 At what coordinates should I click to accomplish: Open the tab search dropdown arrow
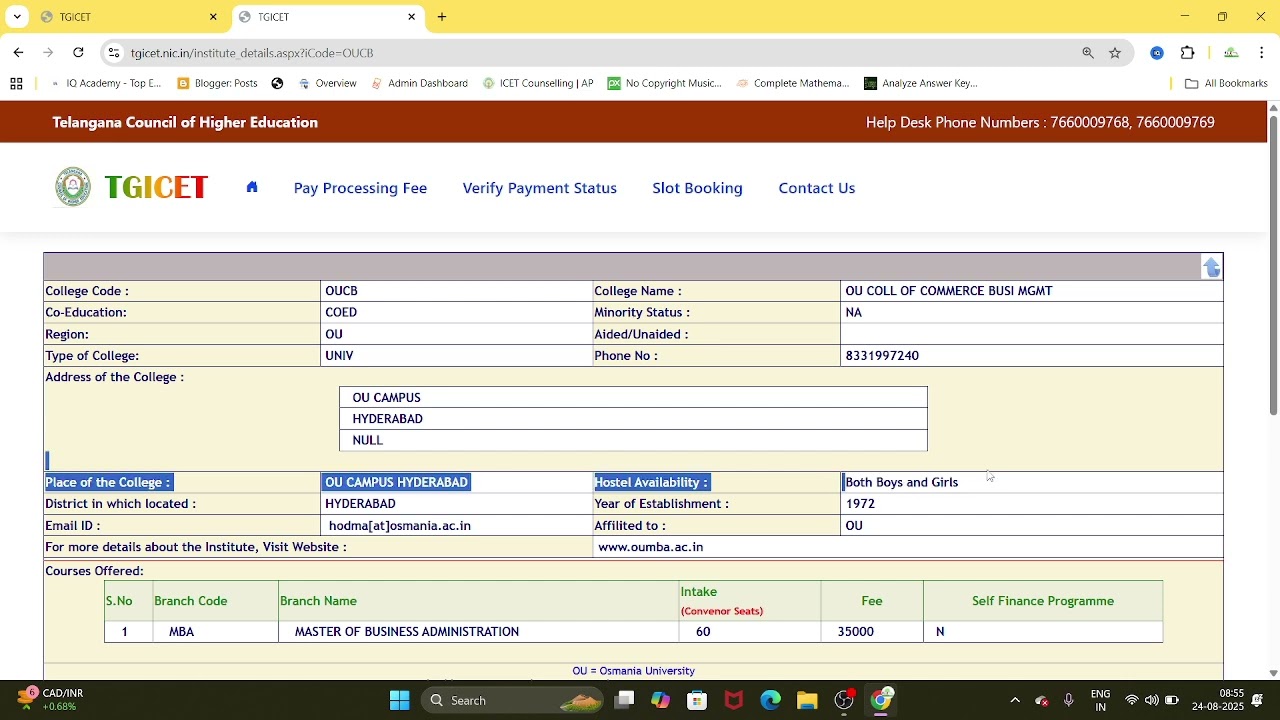[17, 17]
